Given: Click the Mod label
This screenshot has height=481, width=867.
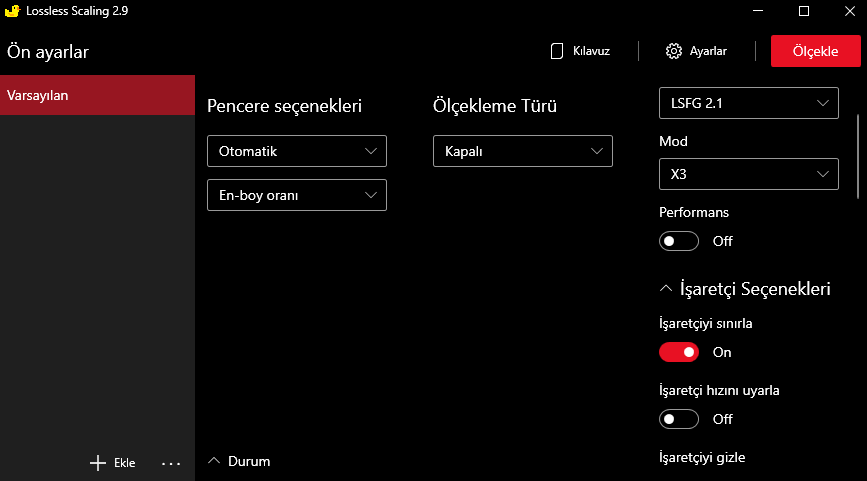Looking at the screenshot, I should point(673,142).
